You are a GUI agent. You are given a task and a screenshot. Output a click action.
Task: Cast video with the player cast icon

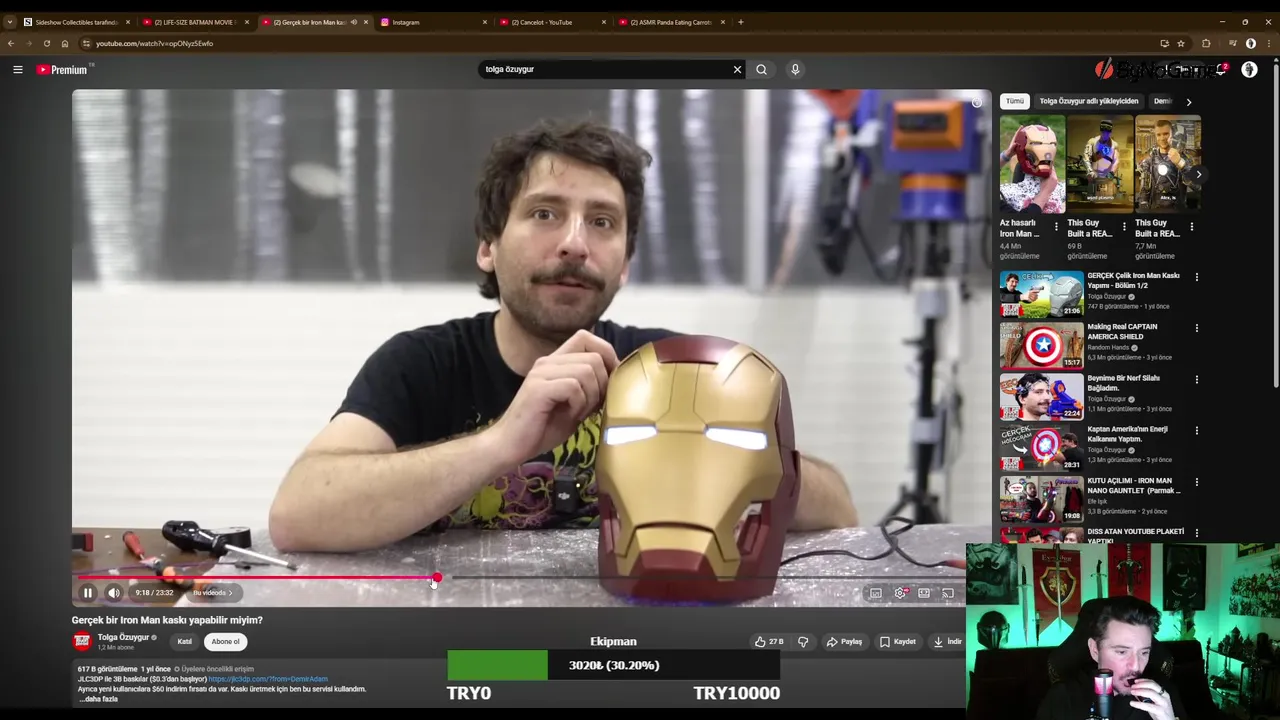coord(948,593)
